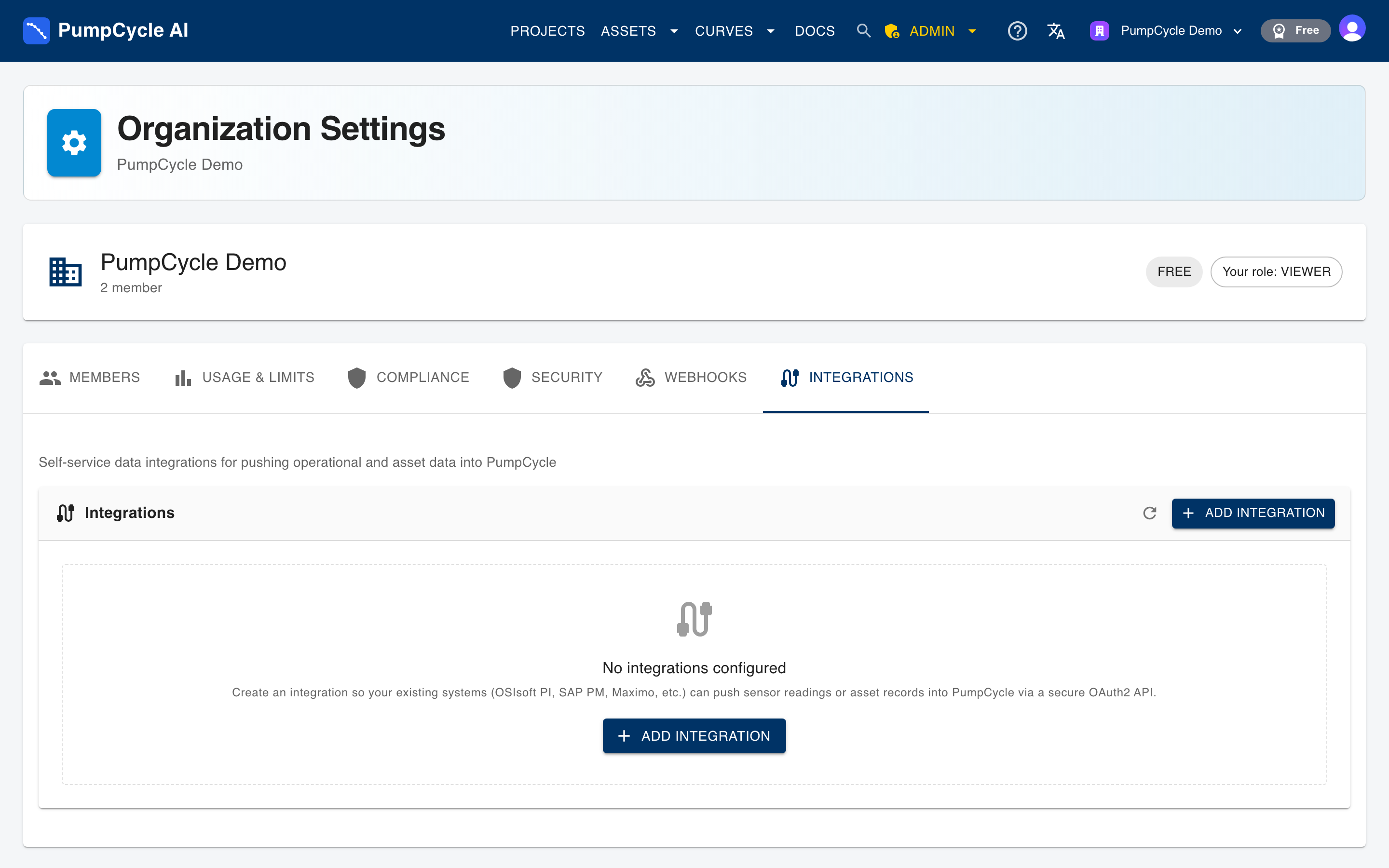
Task: Click the large gray cable empty-state icon
Action: (694, 619)
